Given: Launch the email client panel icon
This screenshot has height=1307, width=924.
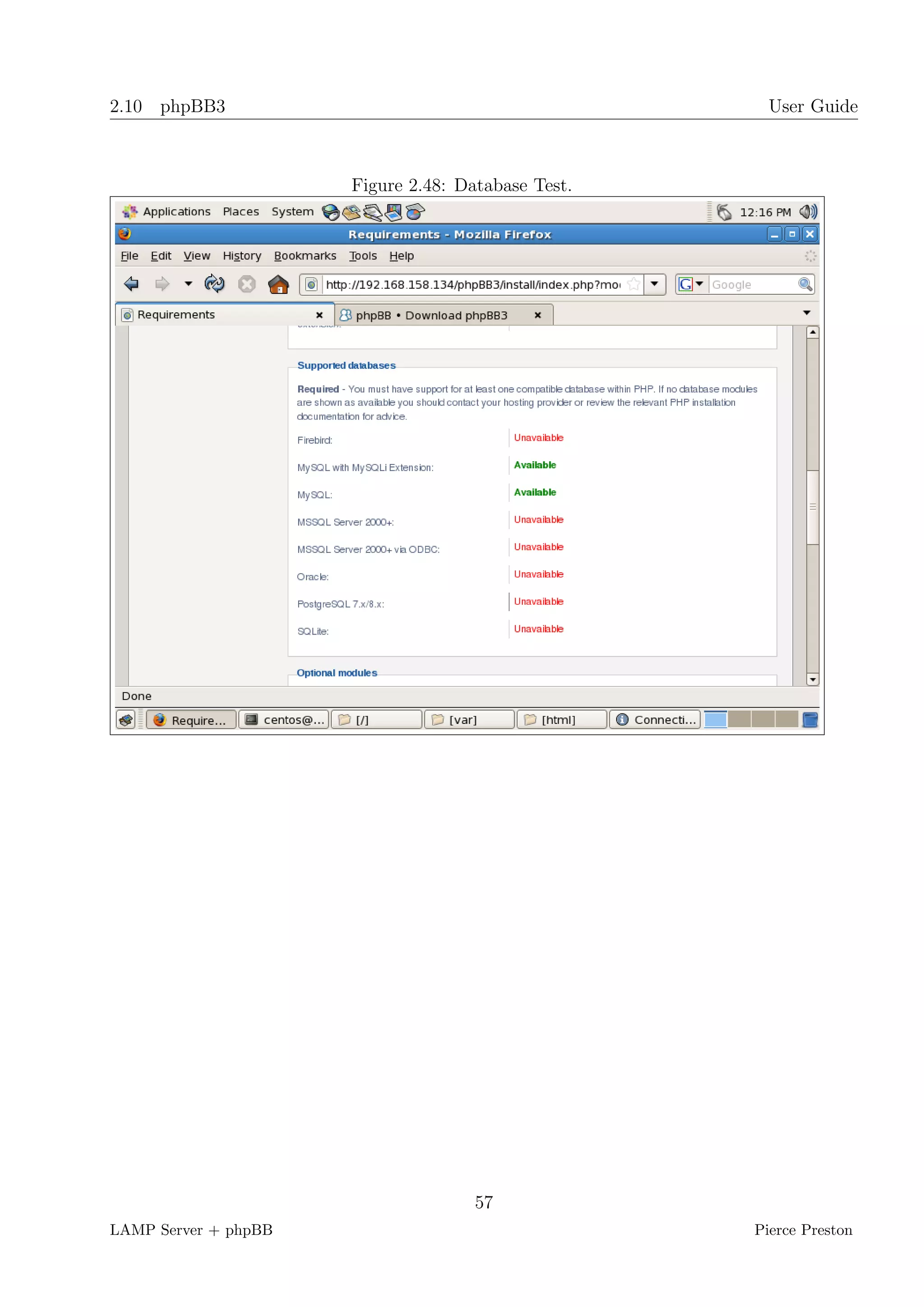Looking at the screenshot, I should 351,212.
